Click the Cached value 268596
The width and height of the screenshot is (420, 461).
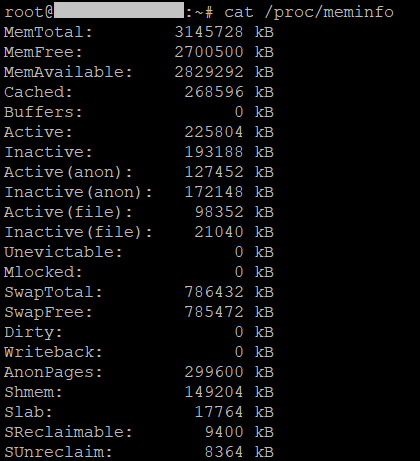pos(214,92)
